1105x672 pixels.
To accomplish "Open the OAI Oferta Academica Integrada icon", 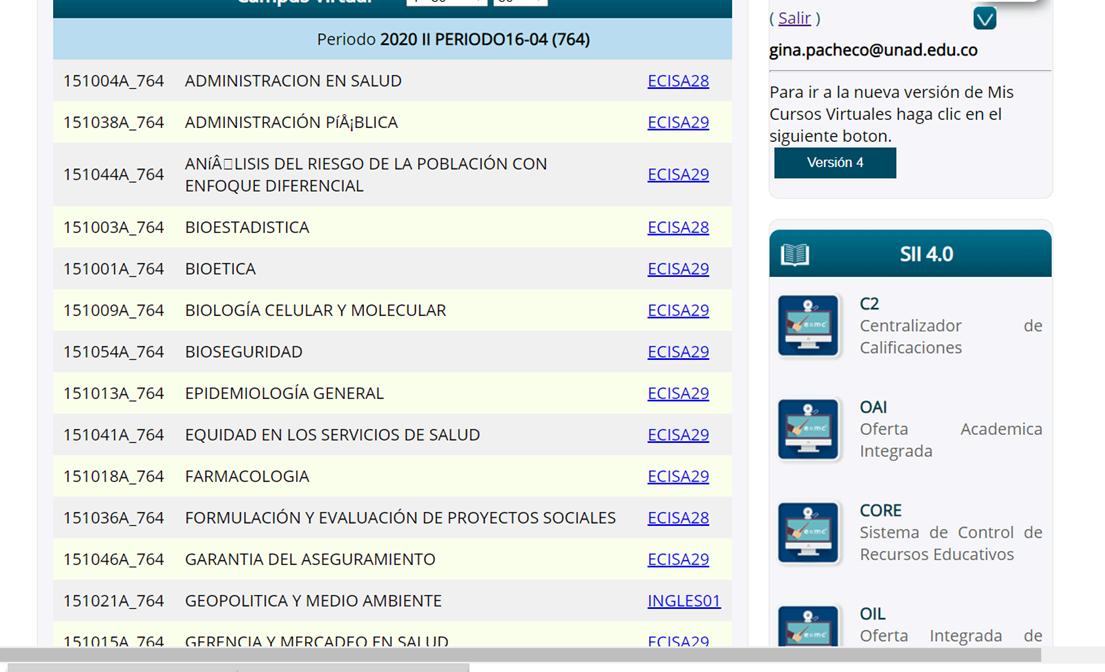I will pyautogui.click(x=808, y=429).
